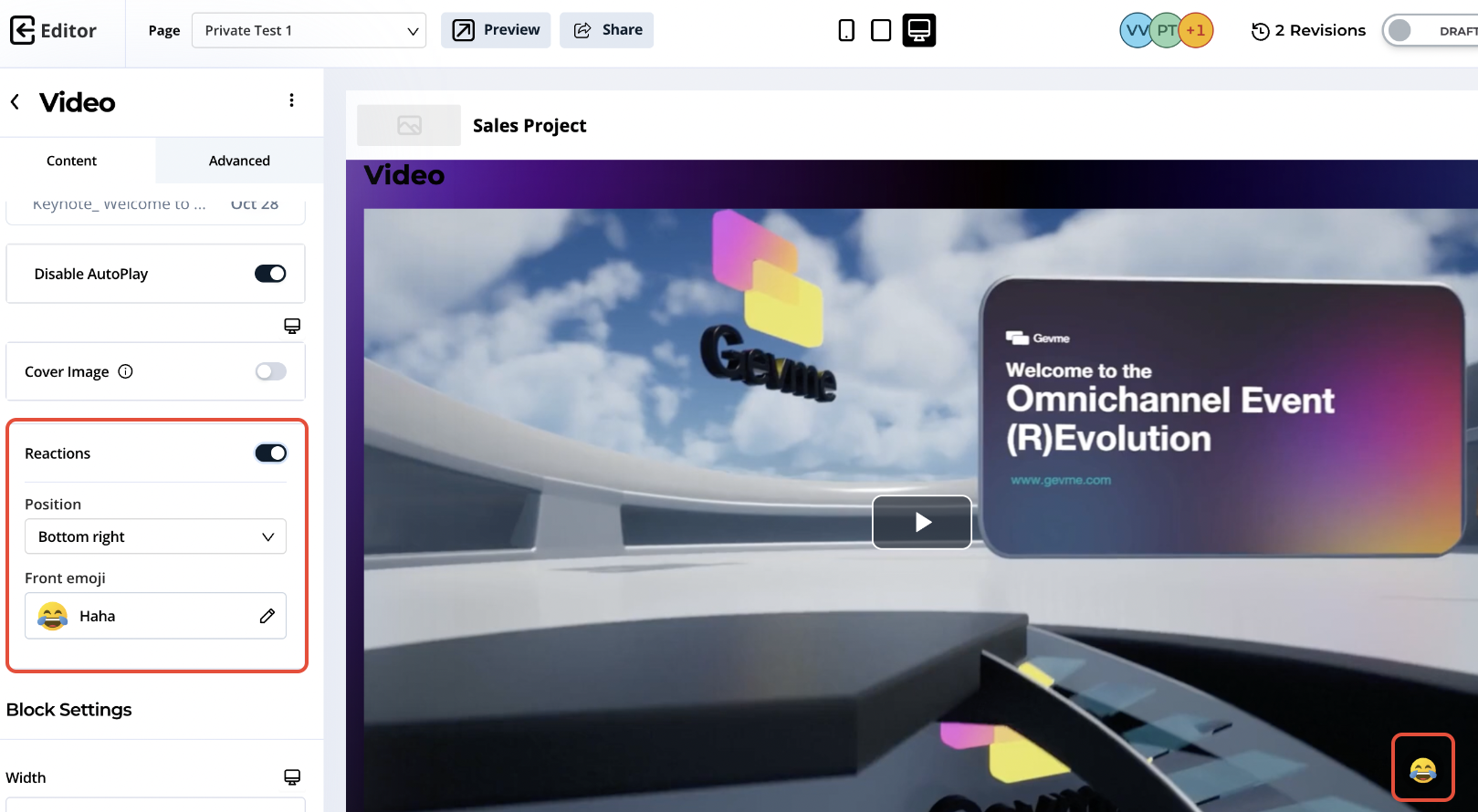The width and height of the screenshot is (1478, 812).
Task: Play the video in preview
Action: coord(922,522)
